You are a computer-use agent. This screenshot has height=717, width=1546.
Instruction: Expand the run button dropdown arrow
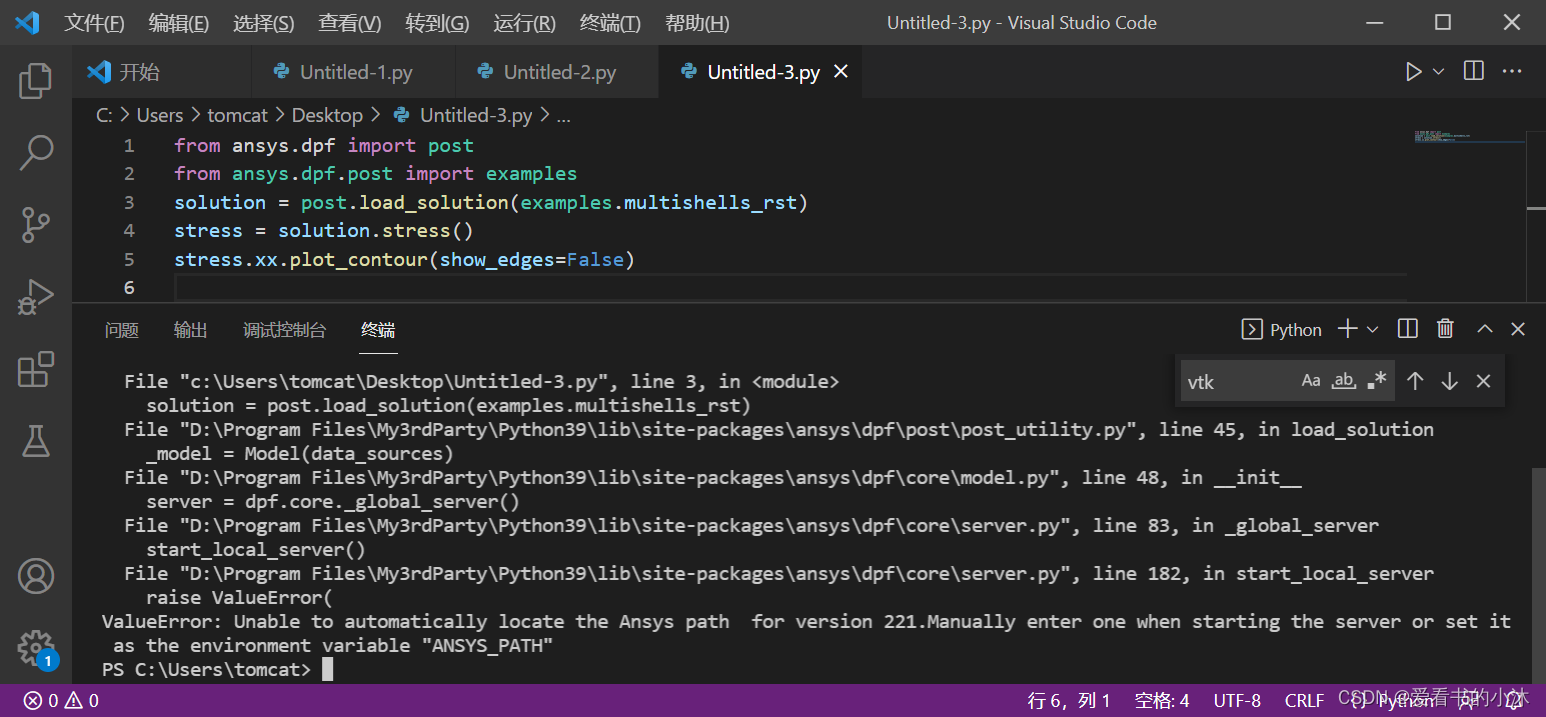(x=1439, y=72)
